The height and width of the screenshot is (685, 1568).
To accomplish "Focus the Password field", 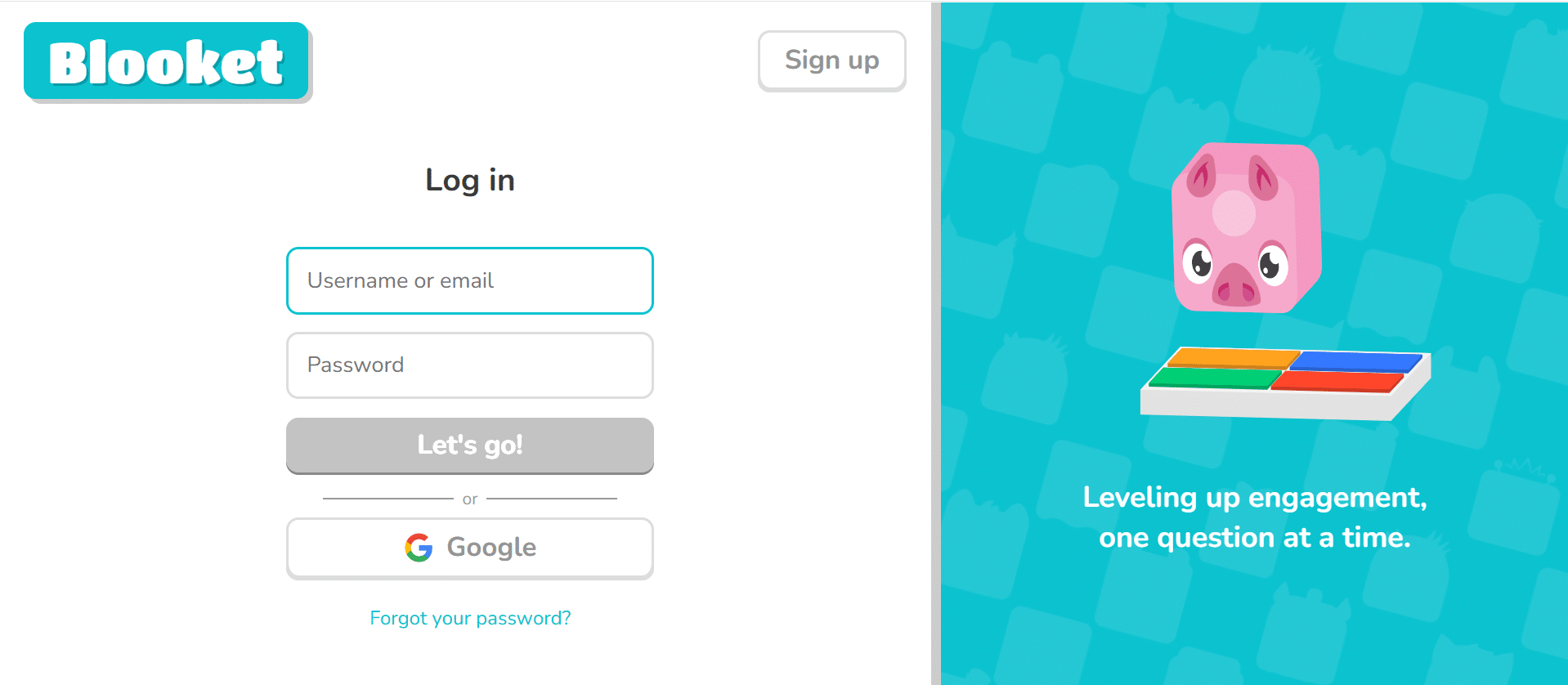I will [469, 365].
